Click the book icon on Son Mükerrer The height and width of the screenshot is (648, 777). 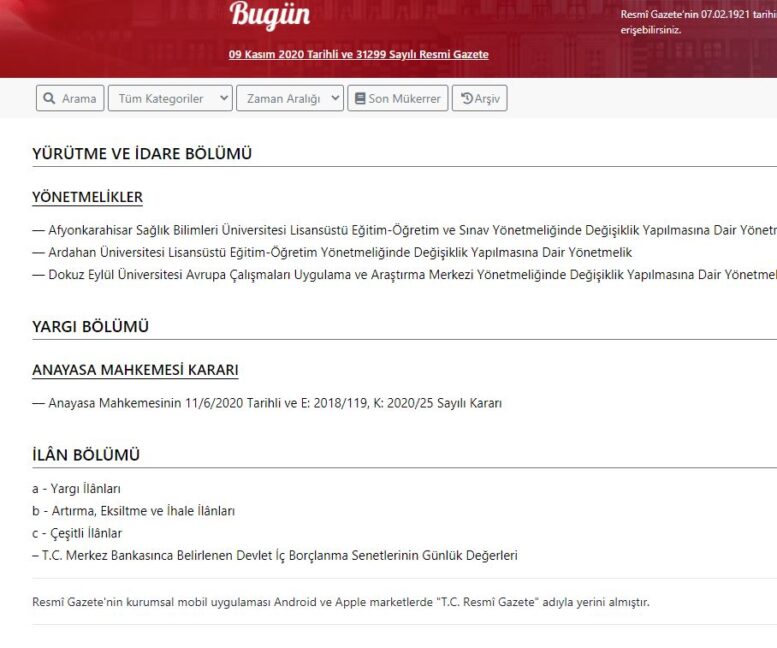360,98
